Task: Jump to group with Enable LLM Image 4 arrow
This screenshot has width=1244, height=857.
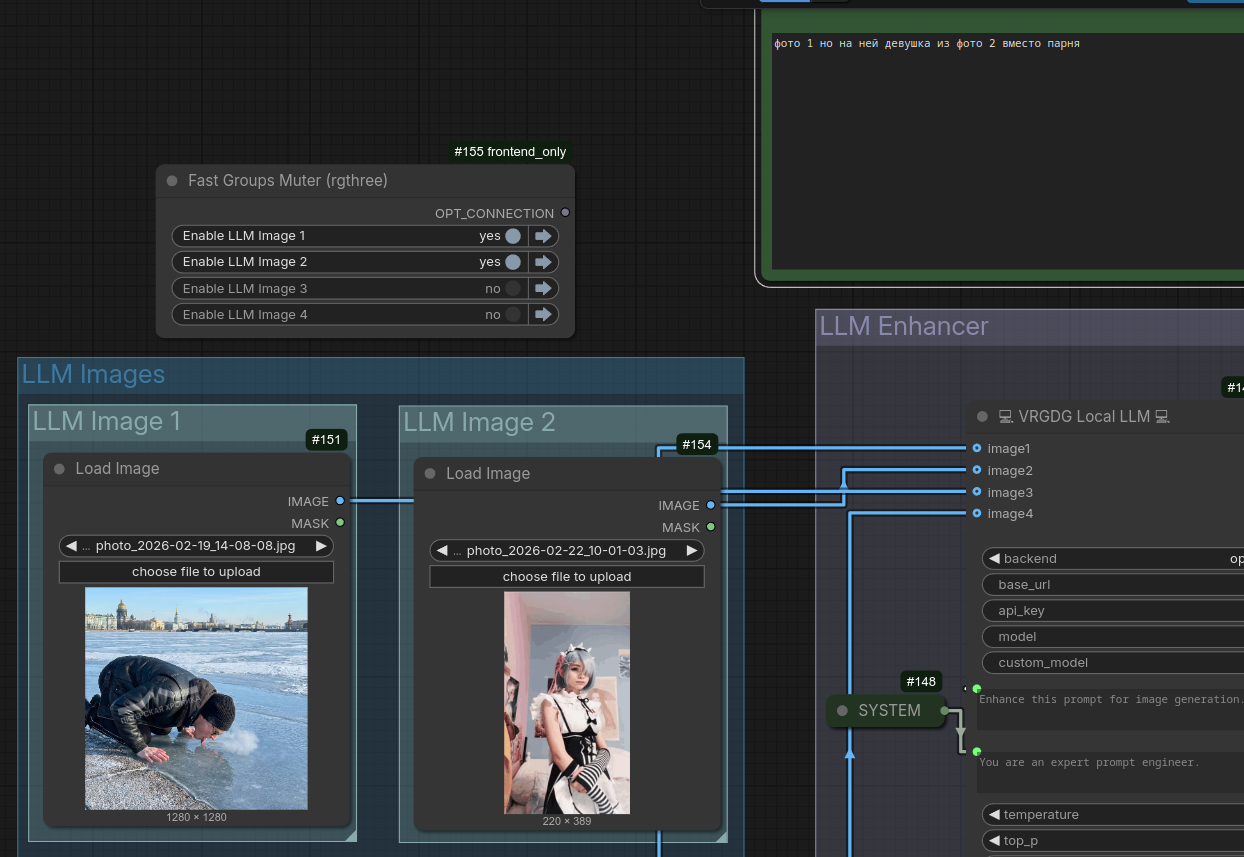Action: coord(543,314)
